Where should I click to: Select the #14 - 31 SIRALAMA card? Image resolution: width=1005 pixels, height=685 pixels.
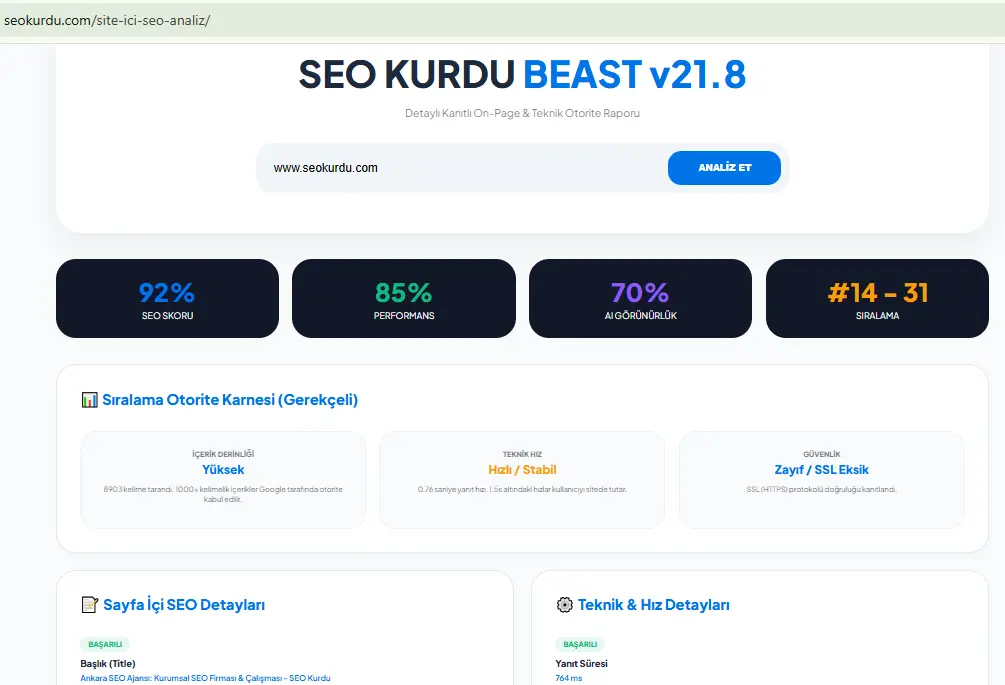[877, 299]
